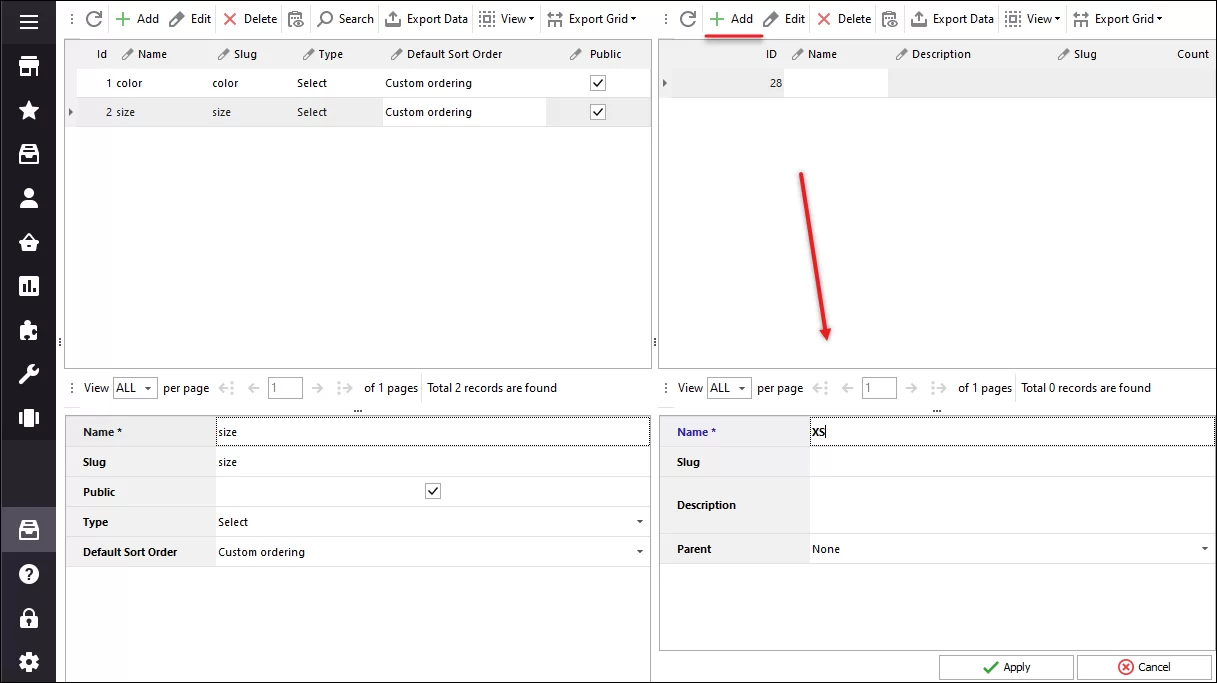Screen dimensions: 1217x683
Task: Uncheck the Public checkbox for size attribute
Action: pyautogui.click(x=597, y=112)
